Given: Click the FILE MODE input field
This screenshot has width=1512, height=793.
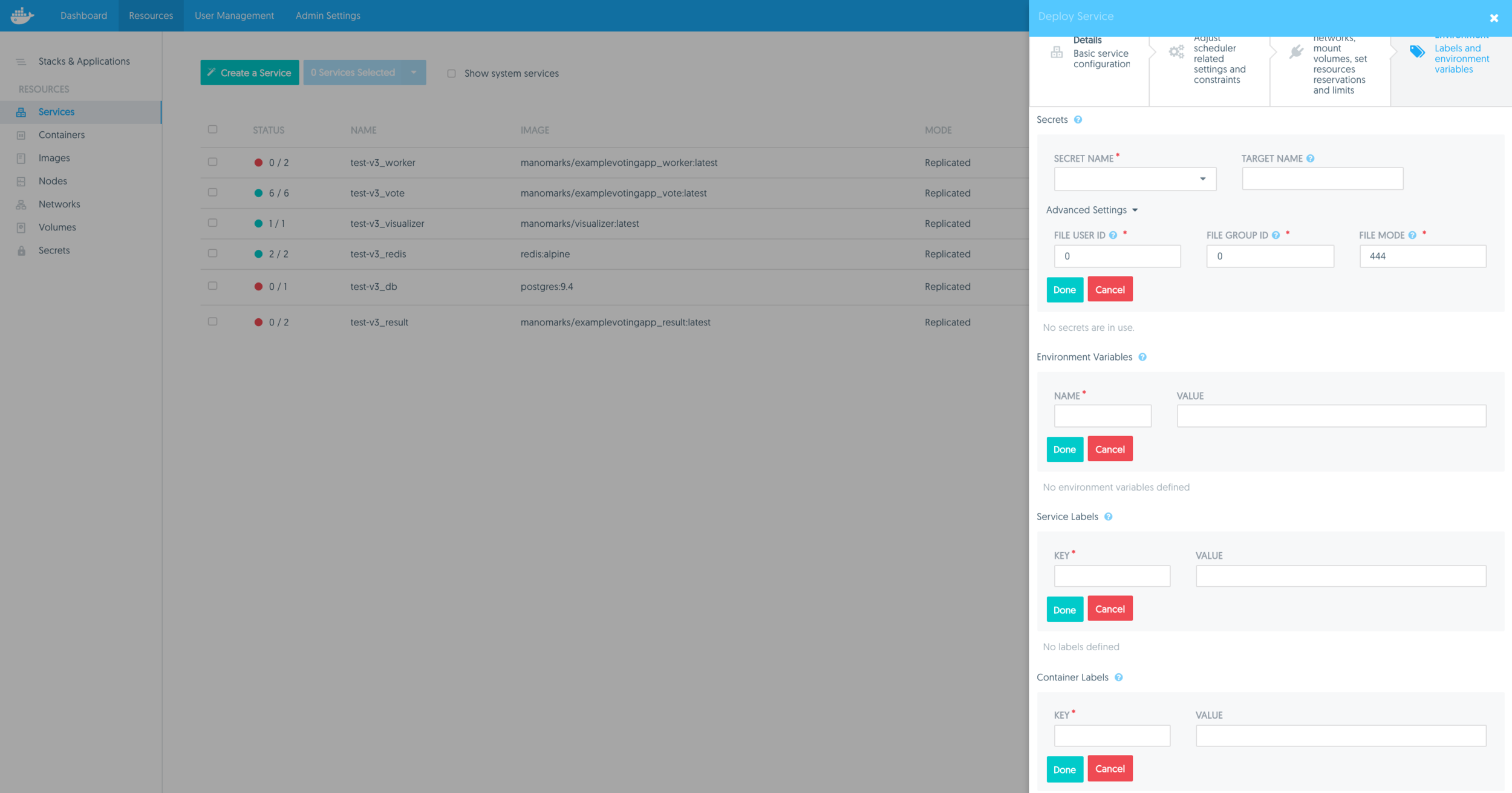Looking at the screenshot, I should (1421, 256).
